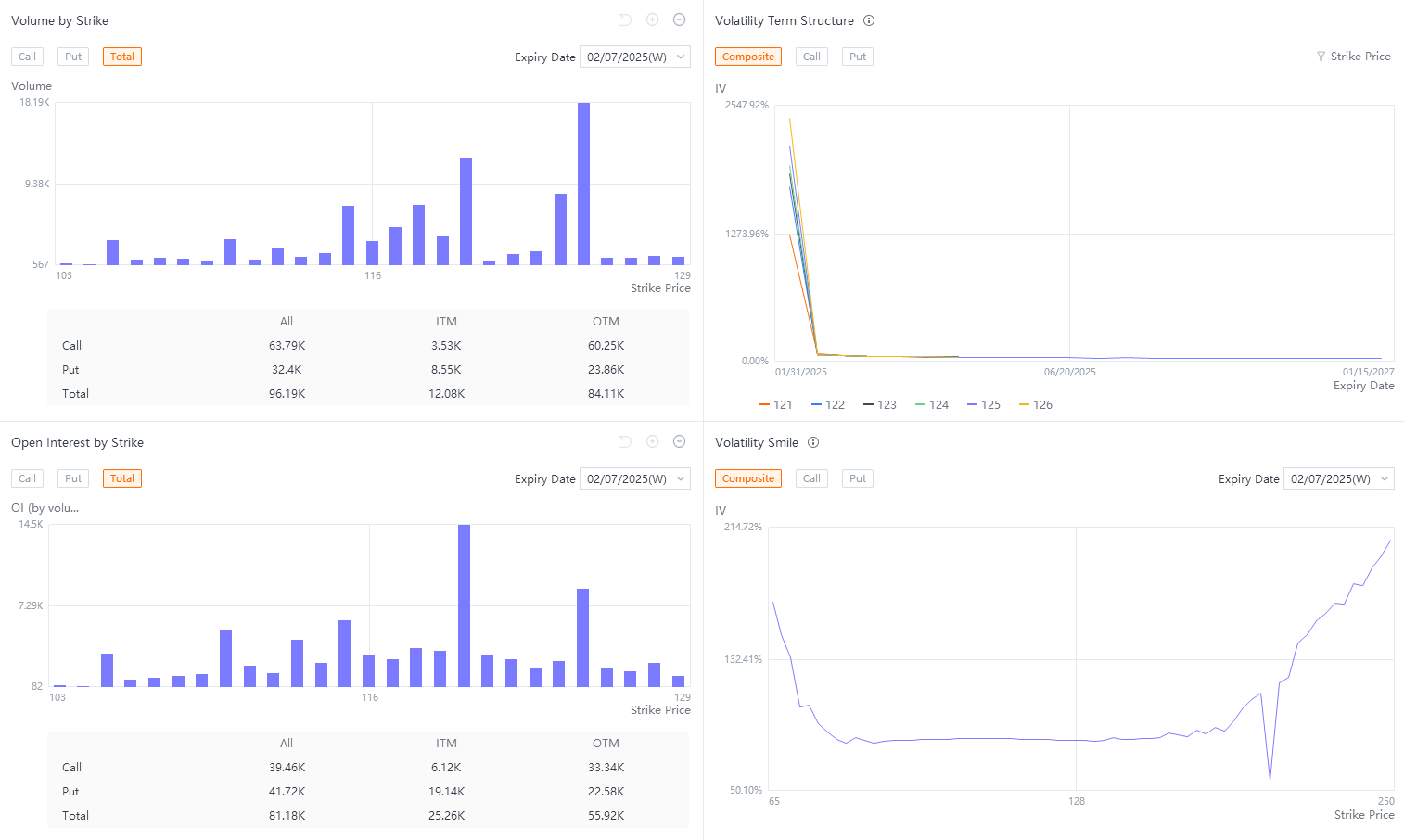The width and height of the screenshot is (1404, 840).
Task: Select Total button in Volume by Strike
Action: (x=122, y=57)
